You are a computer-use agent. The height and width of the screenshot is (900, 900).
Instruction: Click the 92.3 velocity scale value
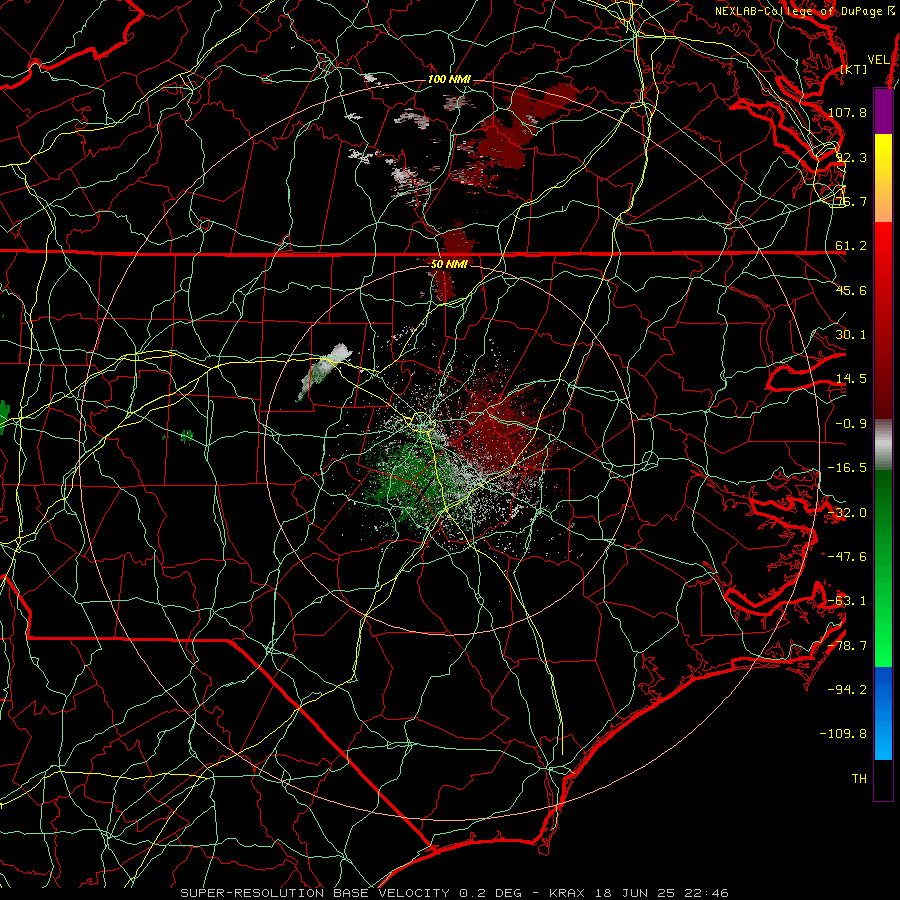tap(851, 157)
